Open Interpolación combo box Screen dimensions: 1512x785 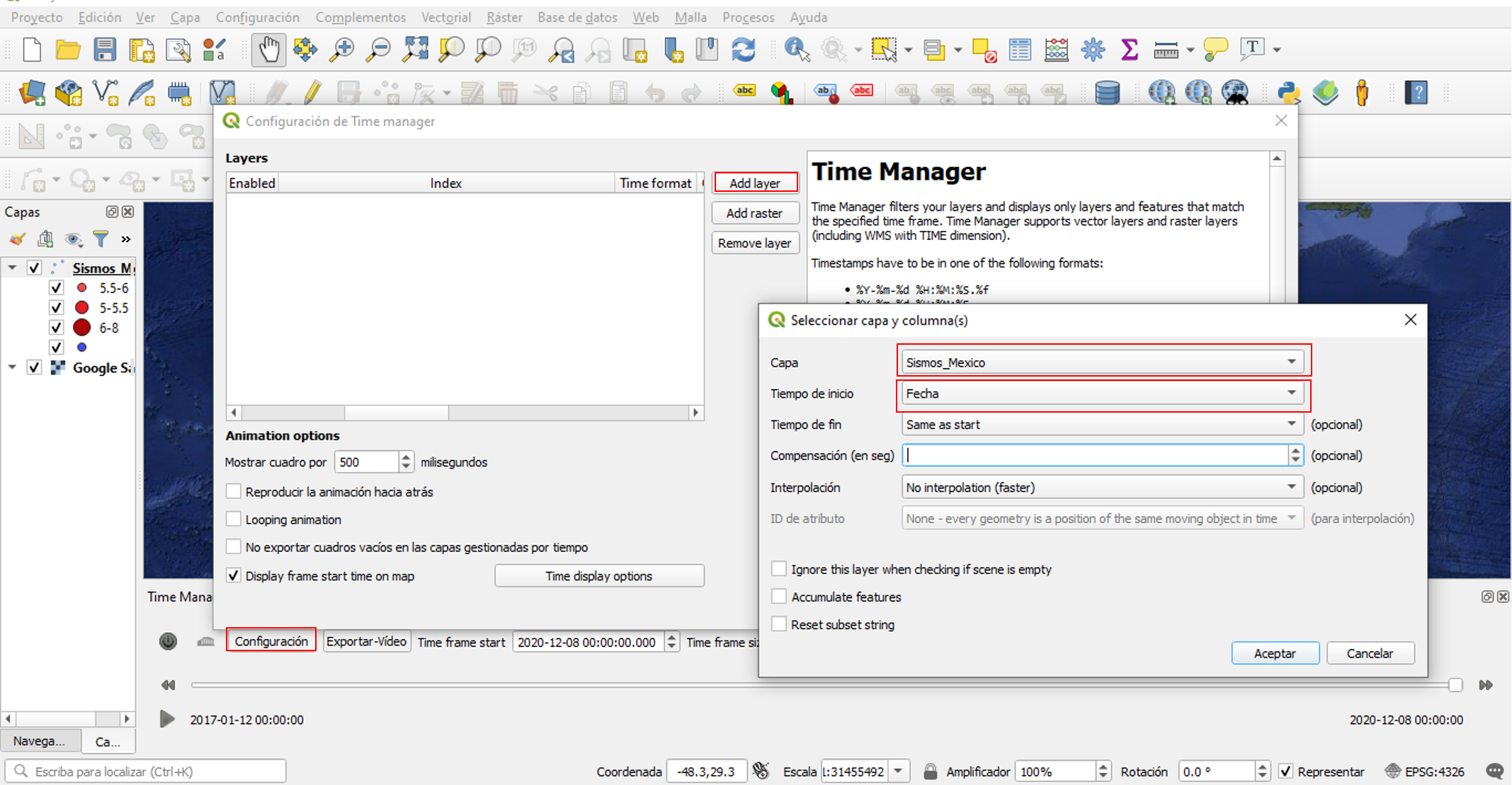pos(1101,488)
